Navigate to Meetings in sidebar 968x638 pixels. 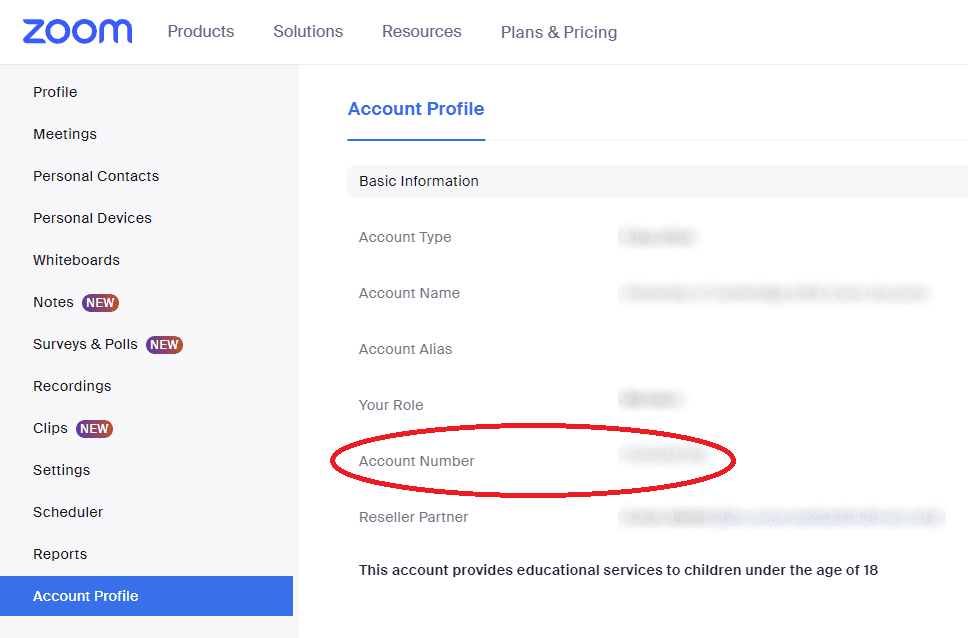pyautogui.click(x=65, y=134)
